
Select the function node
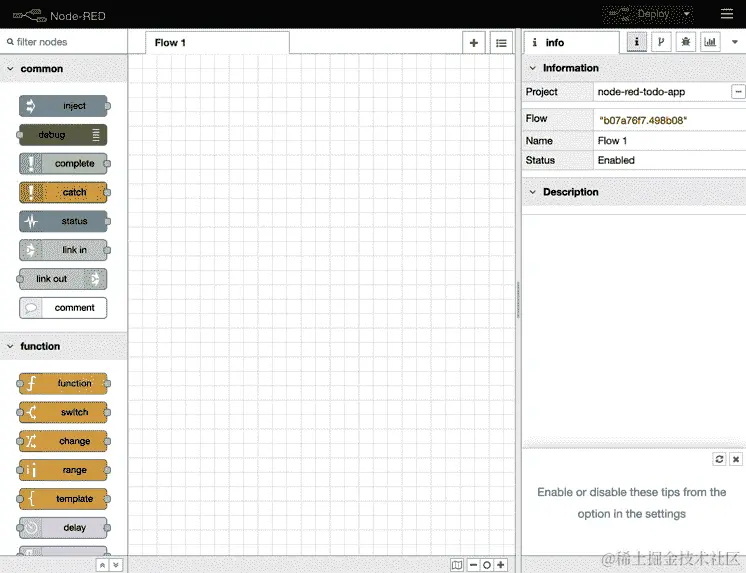pos(63,384)
